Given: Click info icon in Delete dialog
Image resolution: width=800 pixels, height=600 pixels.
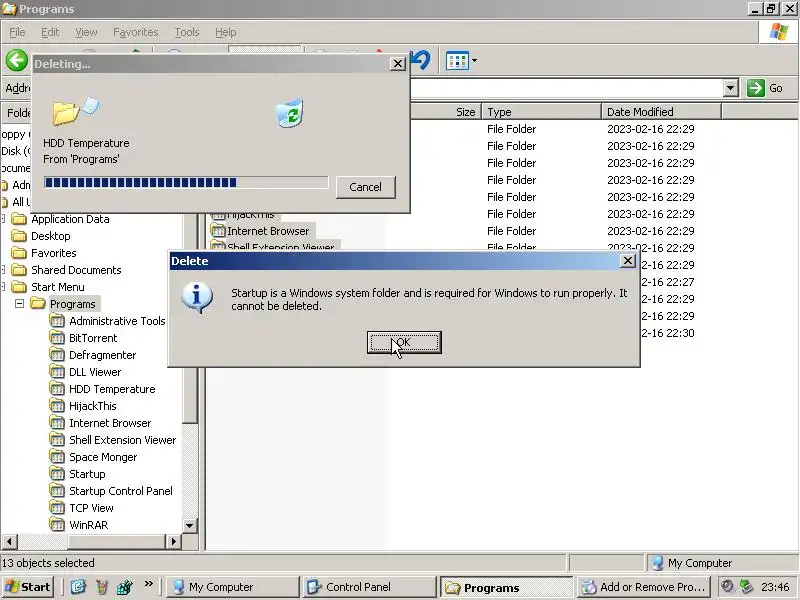Looking at the screenshot, I should click(197, 297).
